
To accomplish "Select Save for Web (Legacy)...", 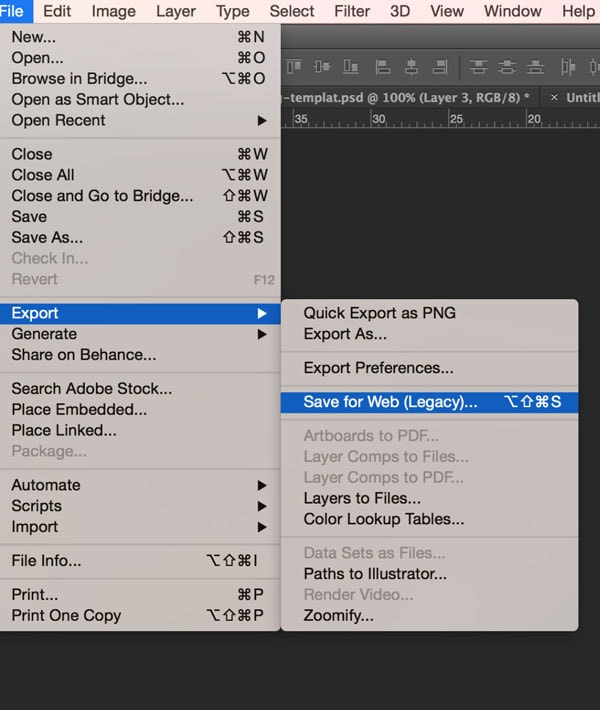I will pos(429,402).
